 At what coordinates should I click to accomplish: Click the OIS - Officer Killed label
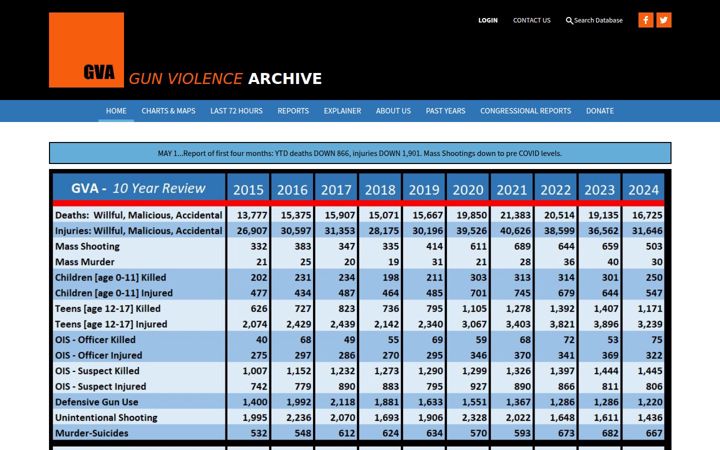(96, 340)
